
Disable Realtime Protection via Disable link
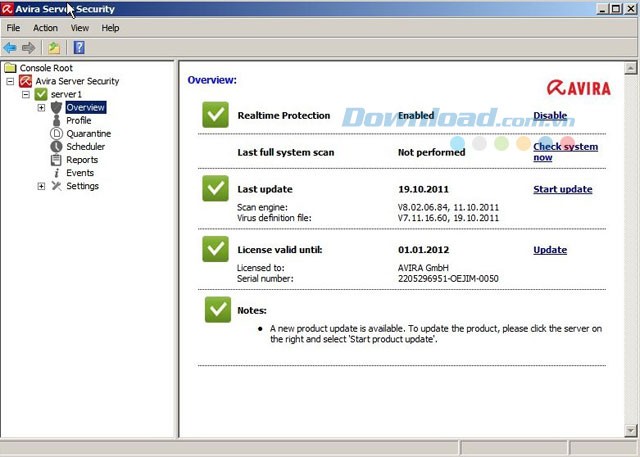tap(550, 115)
